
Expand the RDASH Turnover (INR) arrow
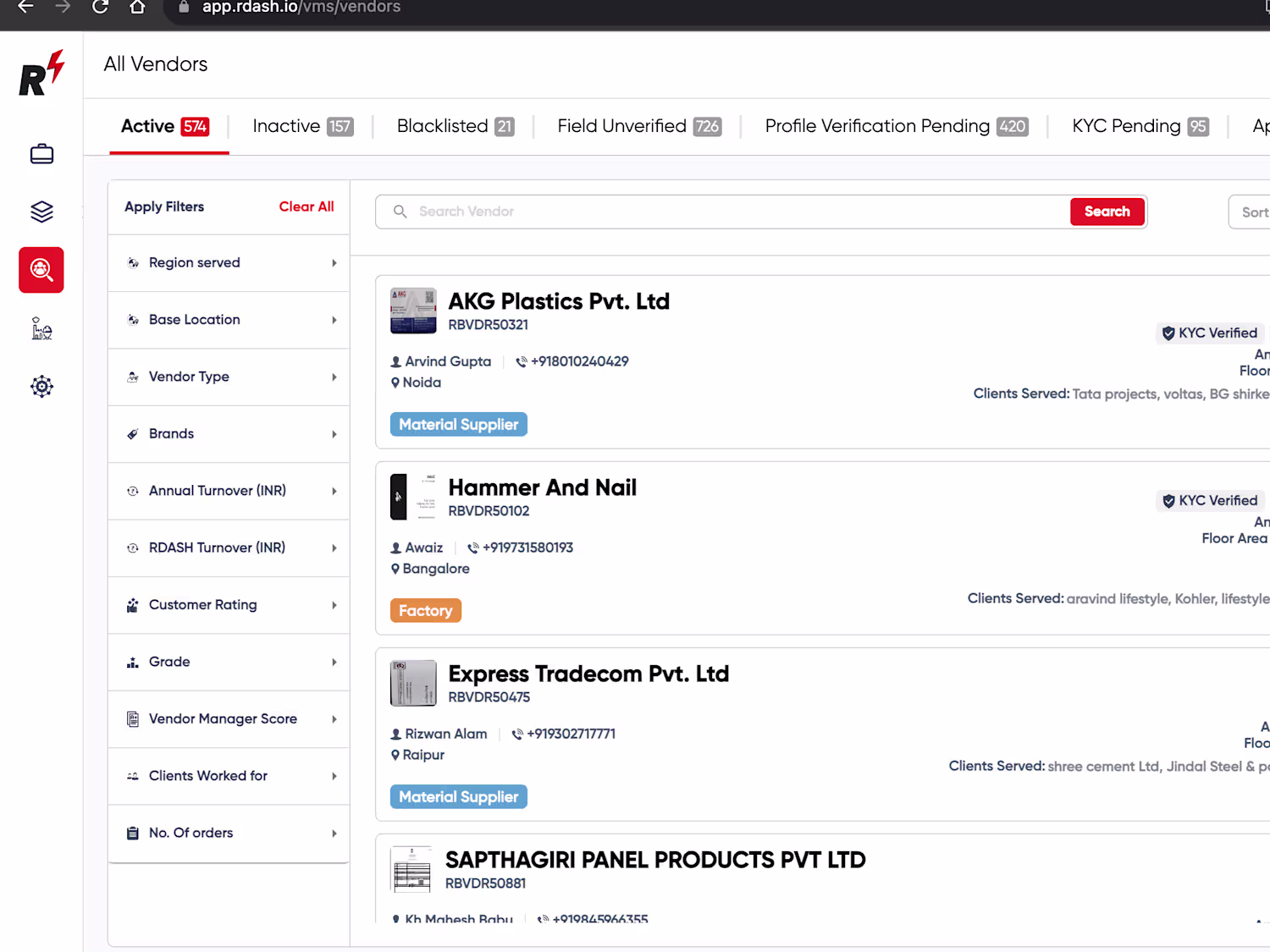tap(334, 548)
